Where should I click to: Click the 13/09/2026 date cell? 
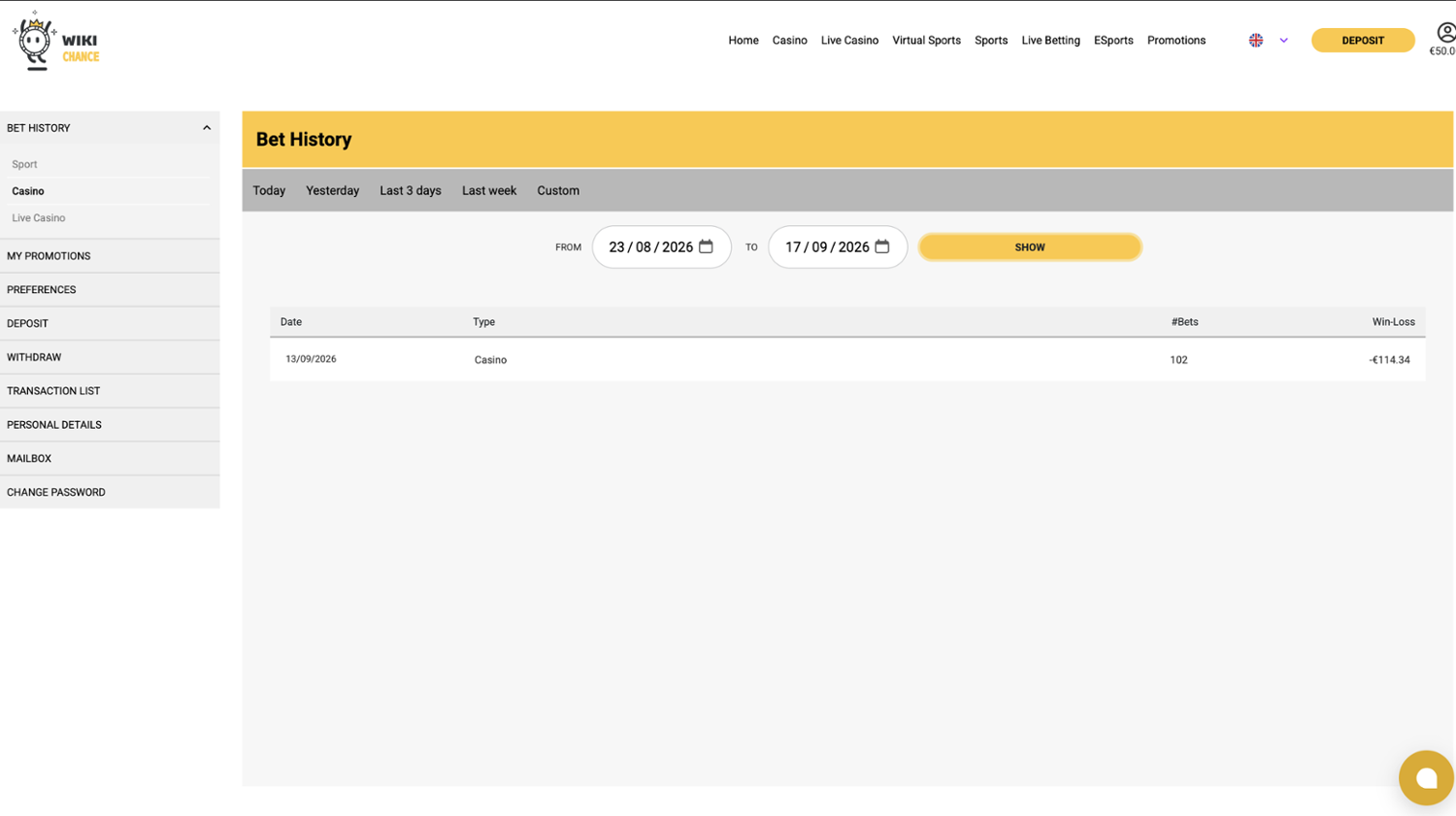(311, 359)
